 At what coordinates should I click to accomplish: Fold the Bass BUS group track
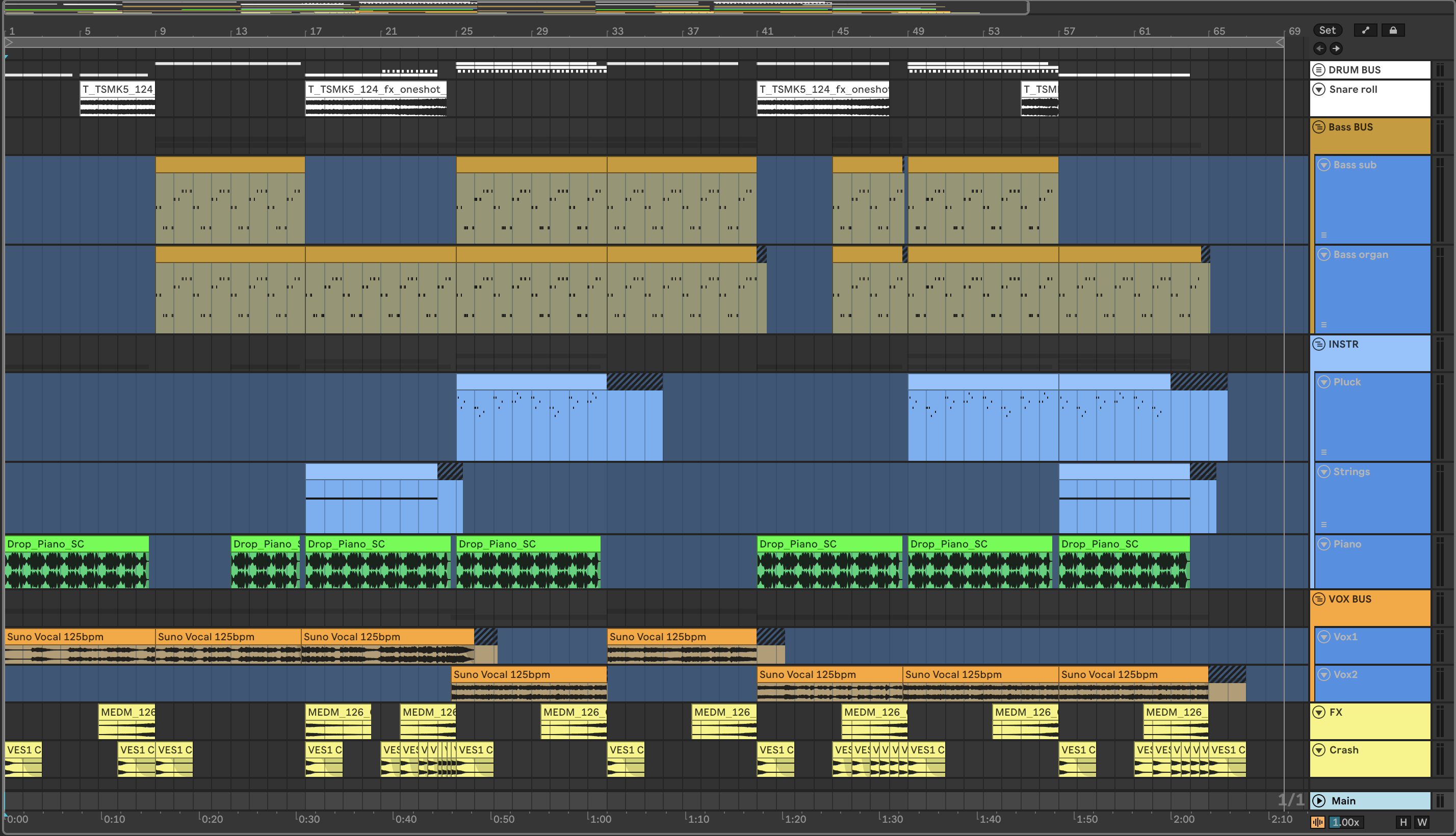pos(1319,127)
